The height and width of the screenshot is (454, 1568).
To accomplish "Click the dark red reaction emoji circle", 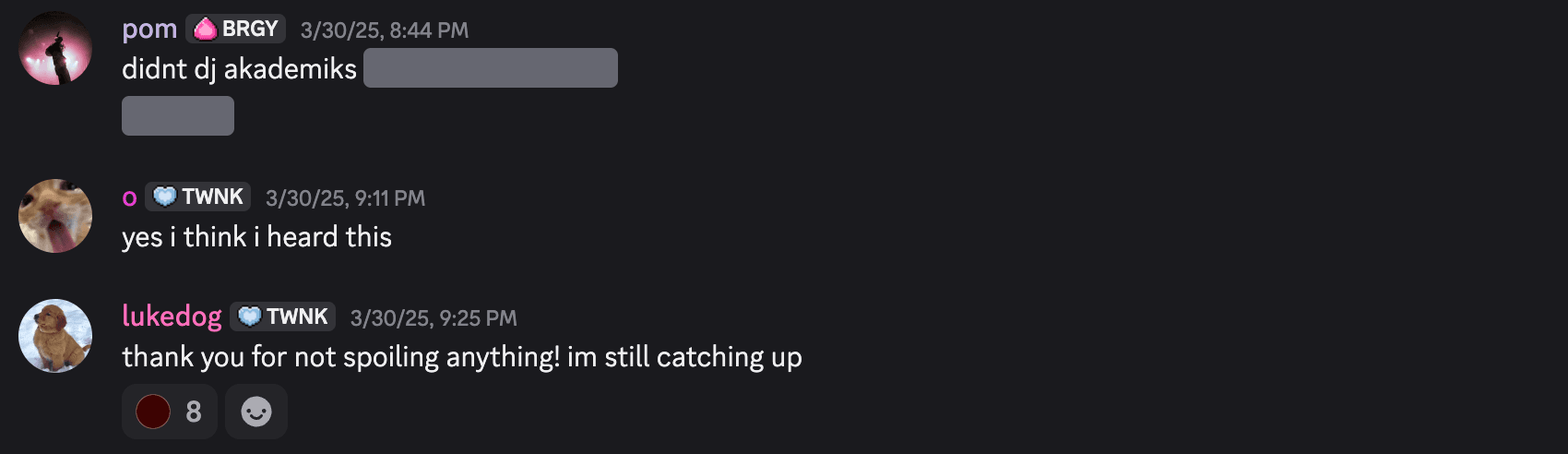I will (x=153, y=412).
